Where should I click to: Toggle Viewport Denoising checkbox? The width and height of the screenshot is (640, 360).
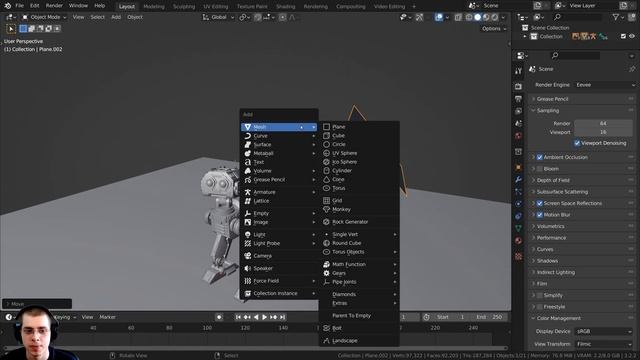pos(577,143)
